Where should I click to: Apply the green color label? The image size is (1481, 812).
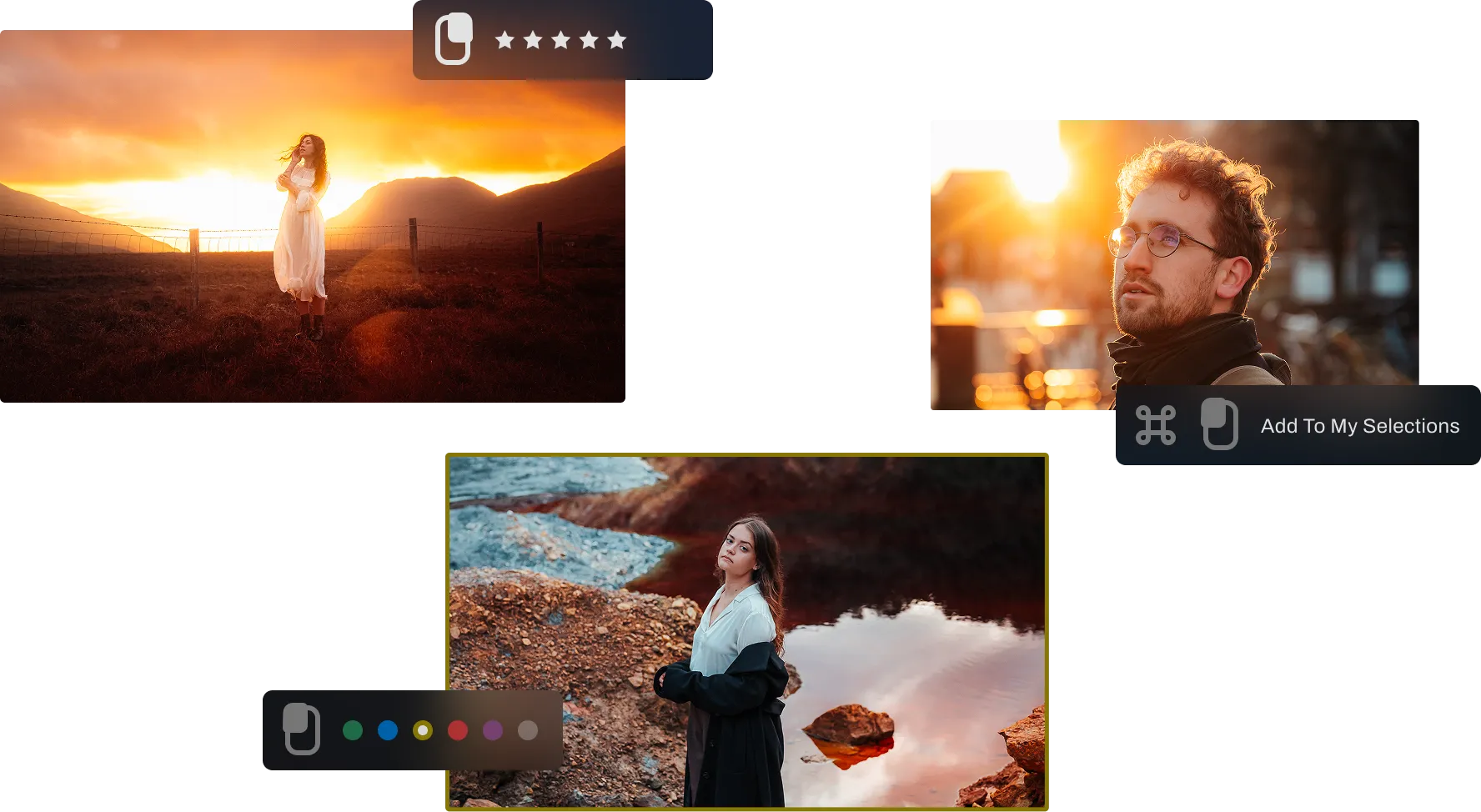click(x=353, y=731)
